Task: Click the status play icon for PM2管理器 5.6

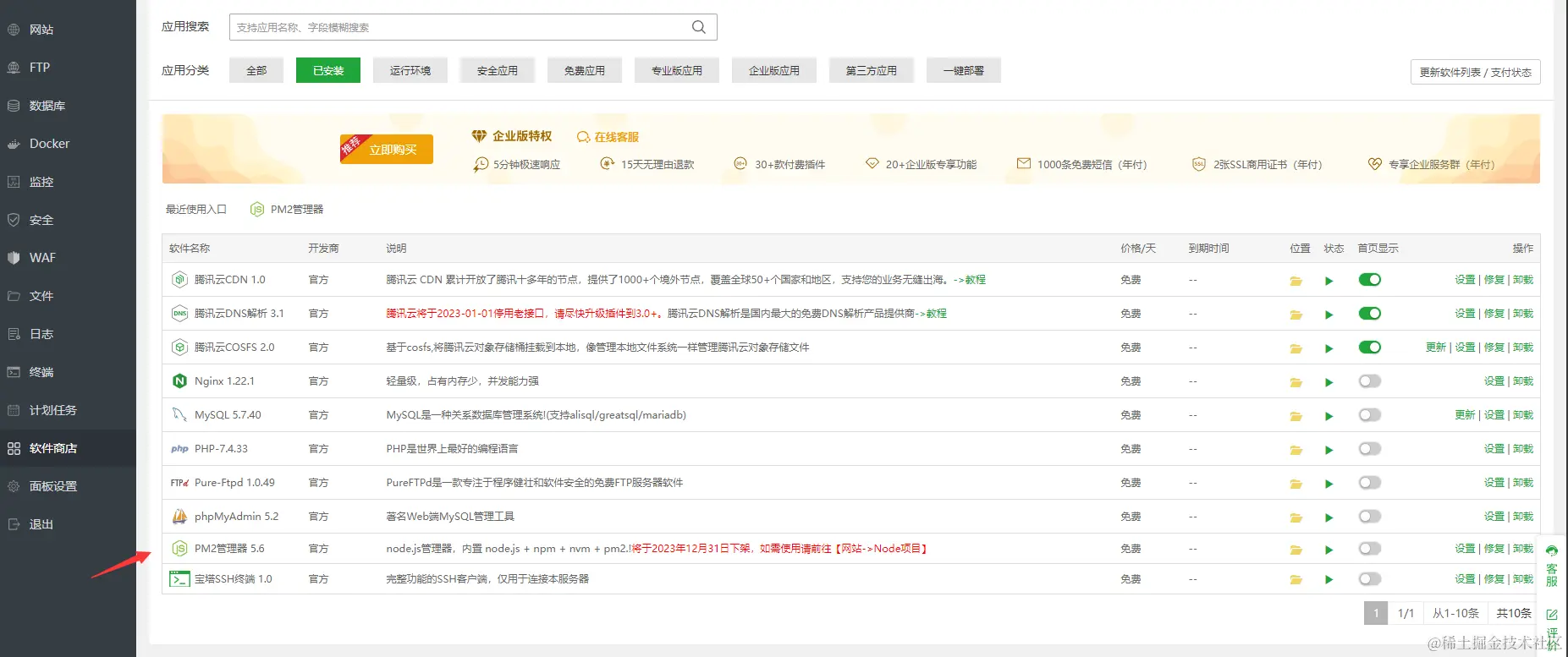Action: [x=1329, y=550]
